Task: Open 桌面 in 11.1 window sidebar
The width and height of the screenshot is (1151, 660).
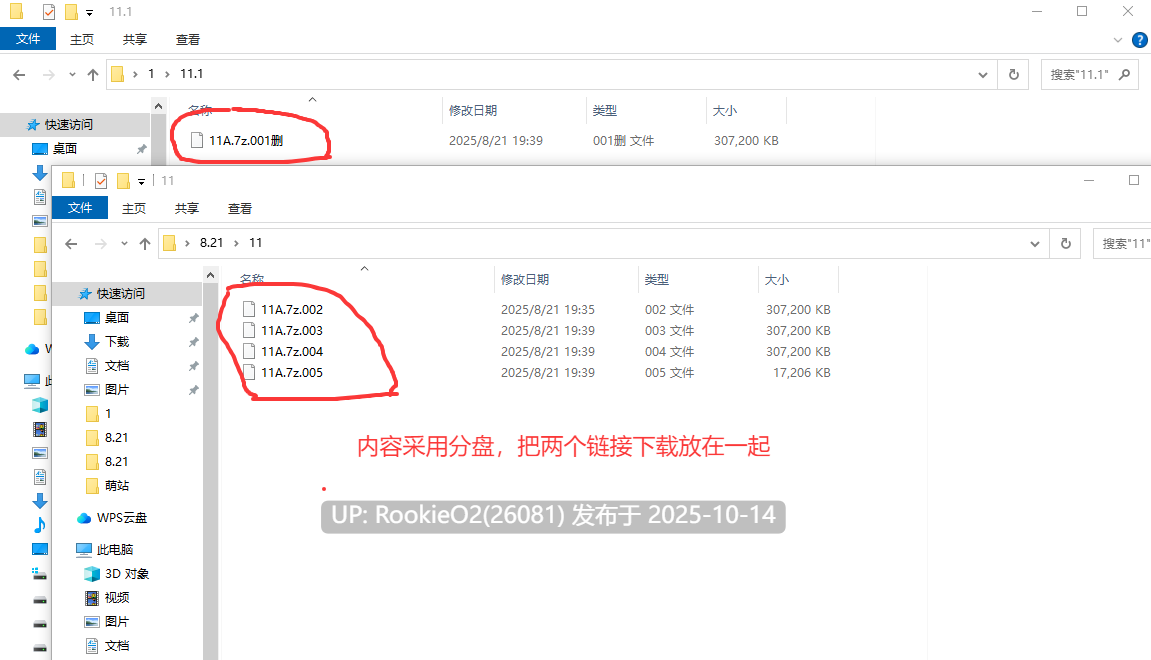Action: pyautogui.click(x=65, y=149)
